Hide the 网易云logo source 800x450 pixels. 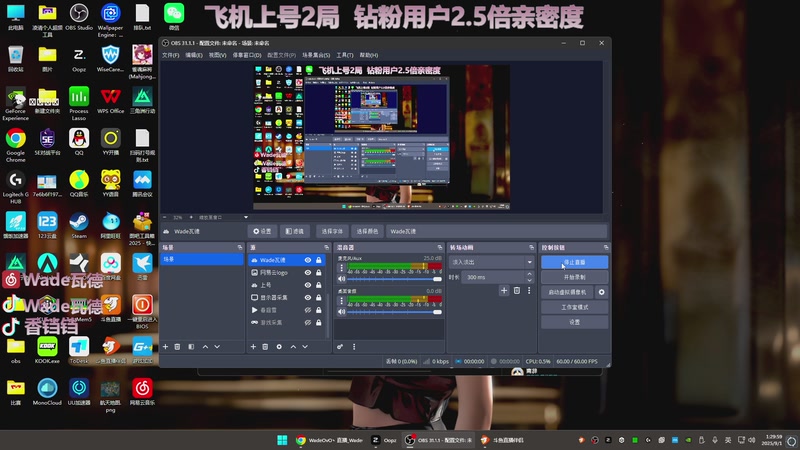308,272
